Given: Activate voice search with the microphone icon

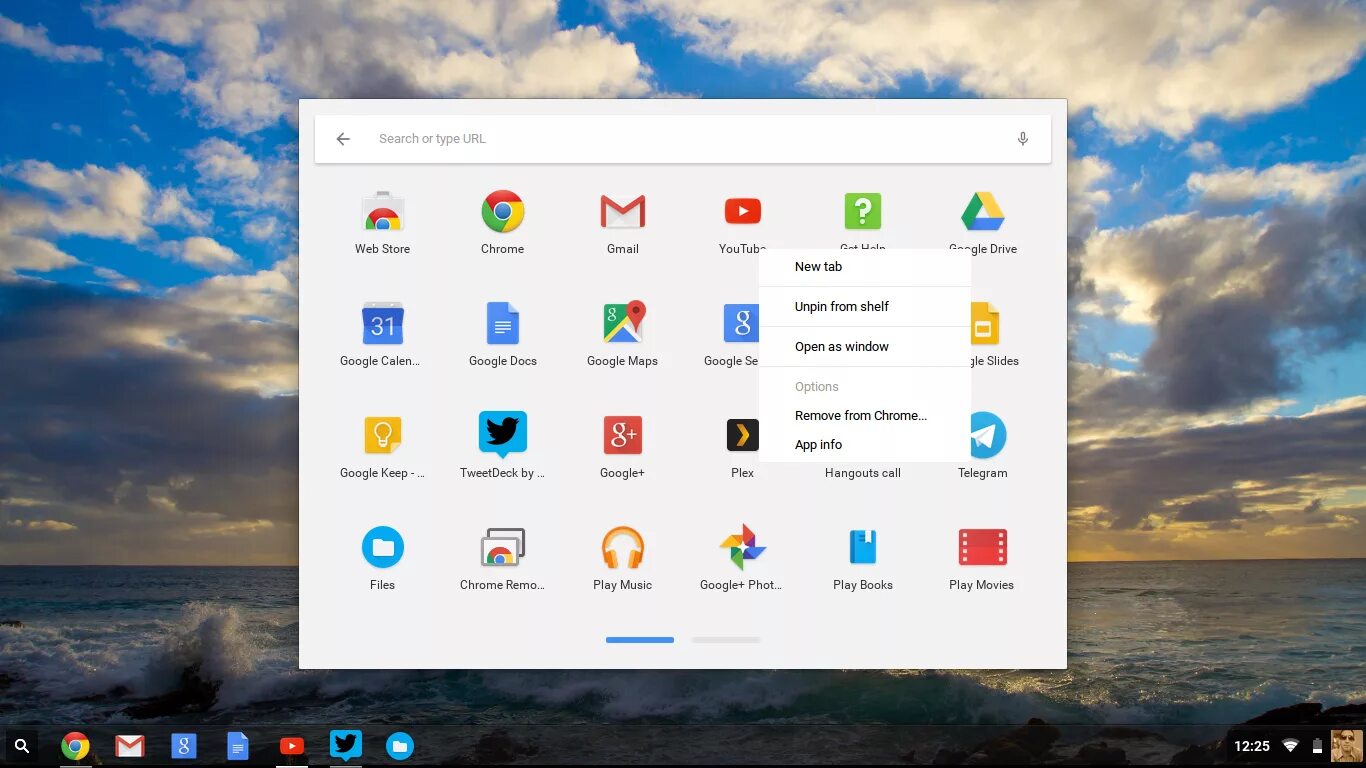Looking at the screenshot, I should [x=1022, y=138].
